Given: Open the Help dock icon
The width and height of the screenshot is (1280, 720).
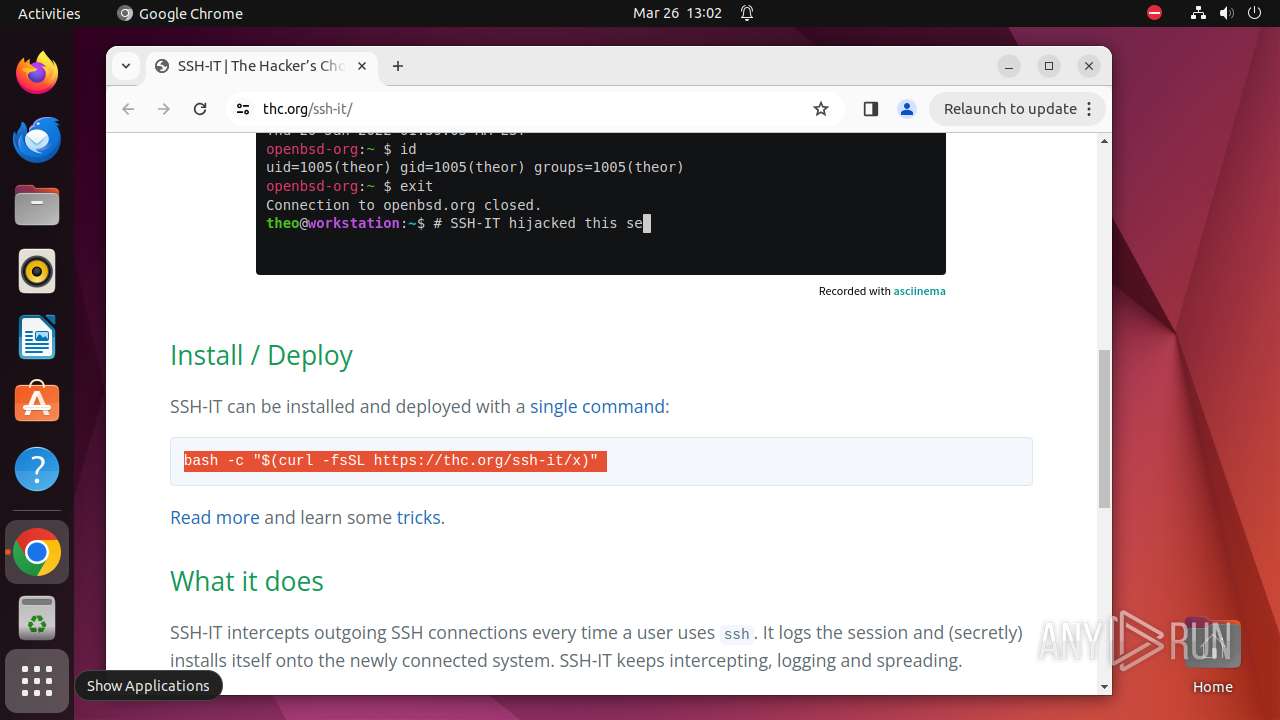Looking at the screenshot, I should click(37, 469).
